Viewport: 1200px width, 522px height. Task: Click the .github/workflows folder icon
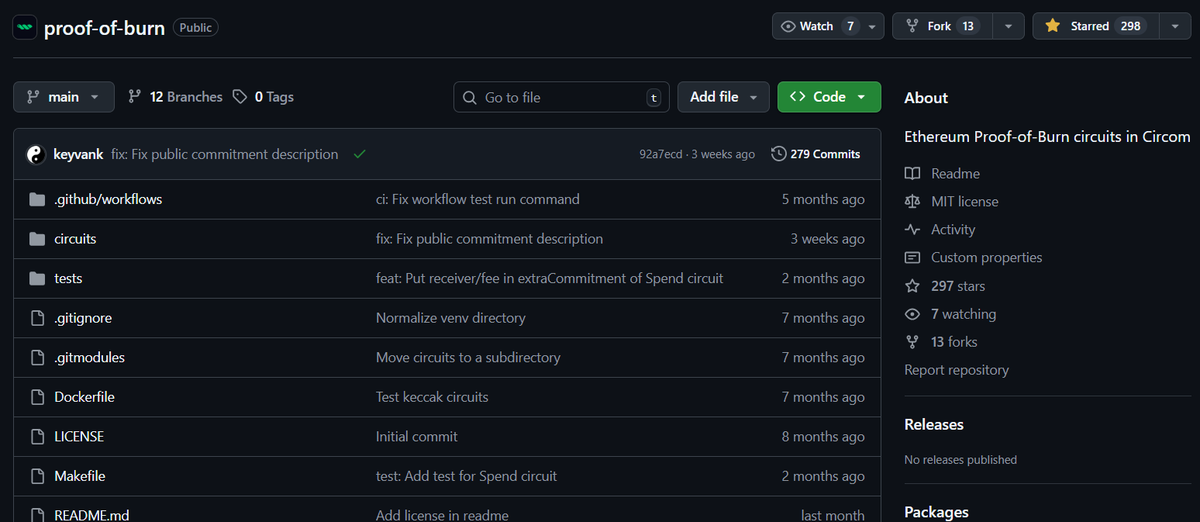[38, 199]
